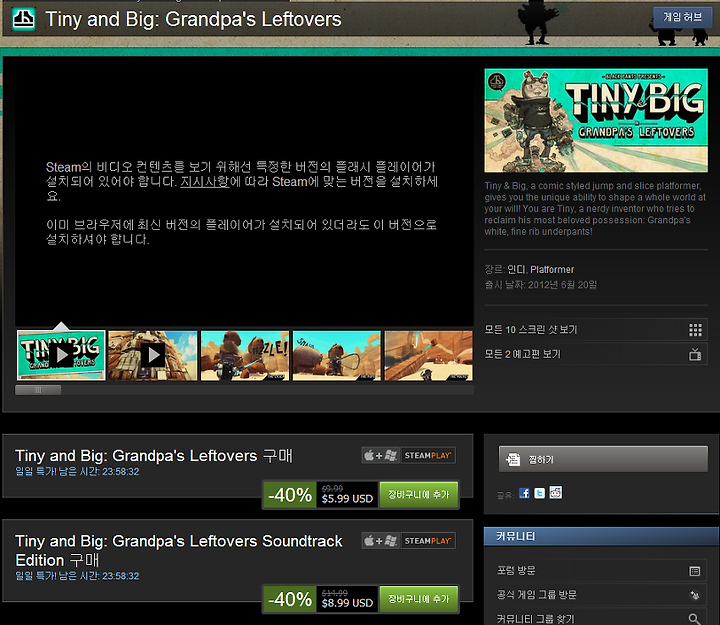Click the $5.99 USD price text
Image resolution: width=720 pixels, height=625 pixels.
tap(347, 499)
